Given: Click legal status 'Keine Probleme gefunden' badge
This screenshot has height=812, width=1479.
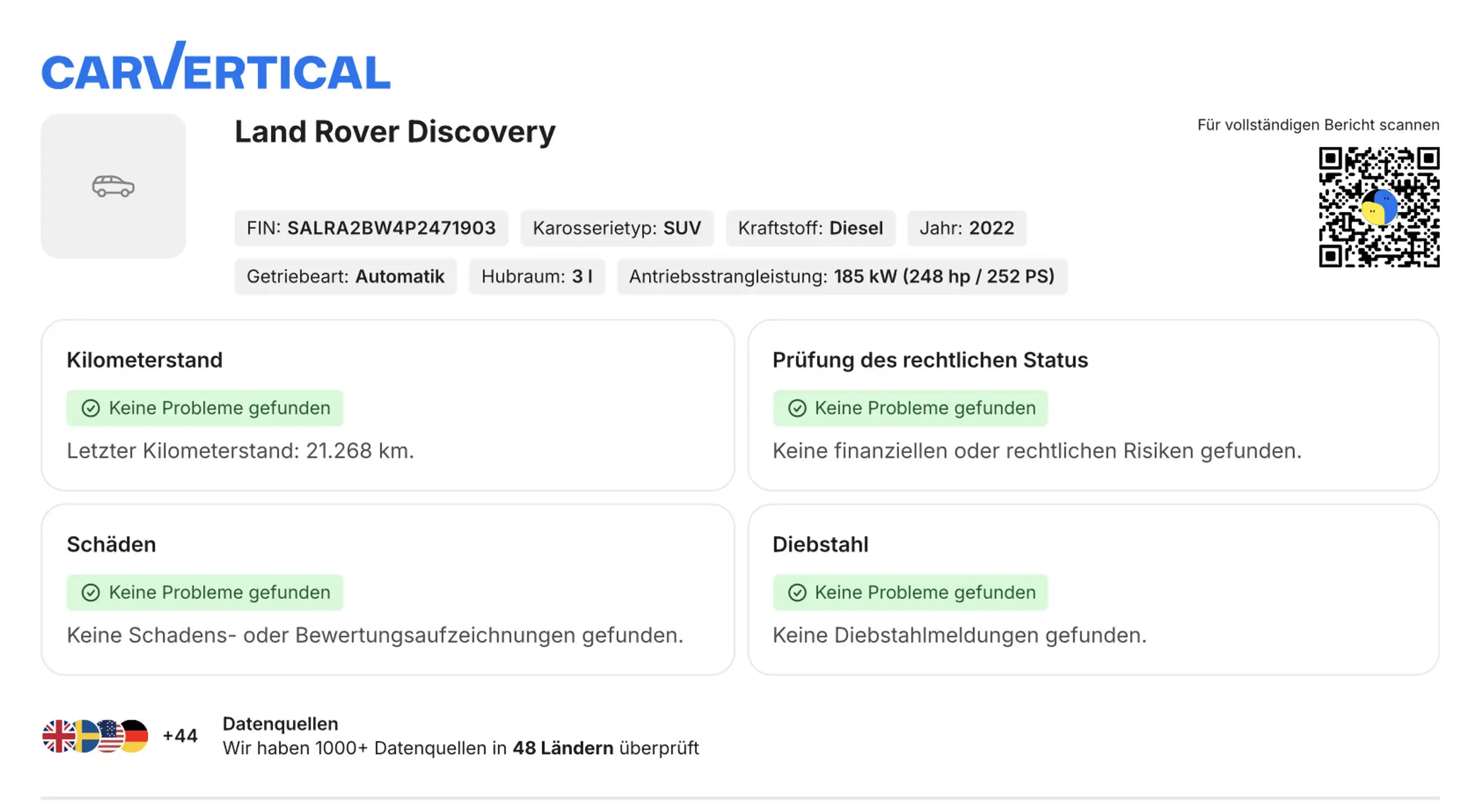Looking at the screenshot, I should click(x=911, y=408).
